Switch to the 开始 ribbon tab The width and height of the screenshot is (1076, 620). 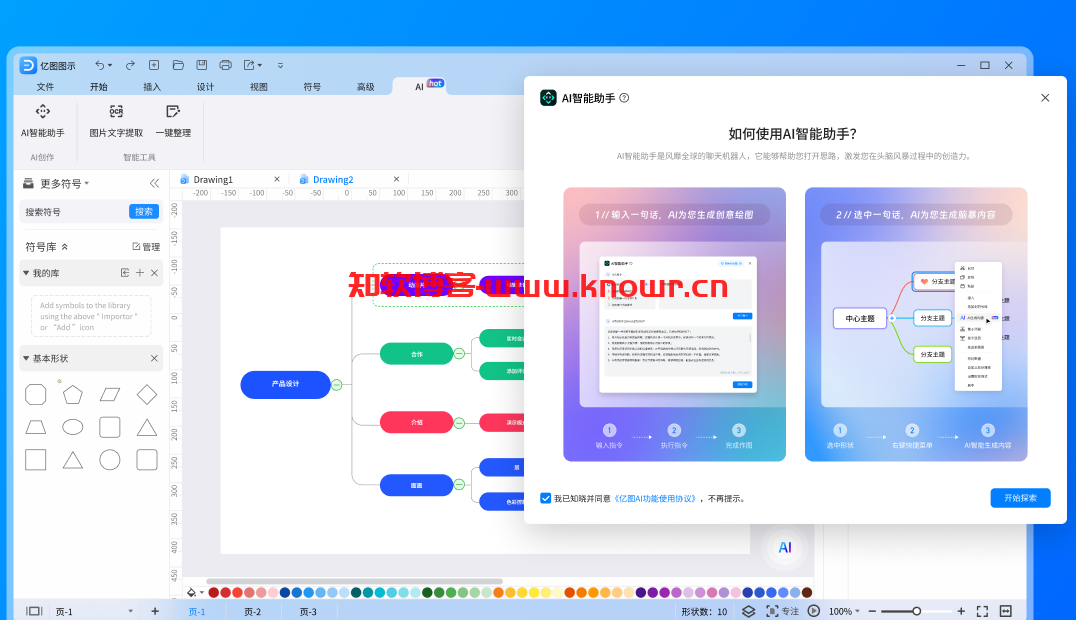click(x=99, y=87)
